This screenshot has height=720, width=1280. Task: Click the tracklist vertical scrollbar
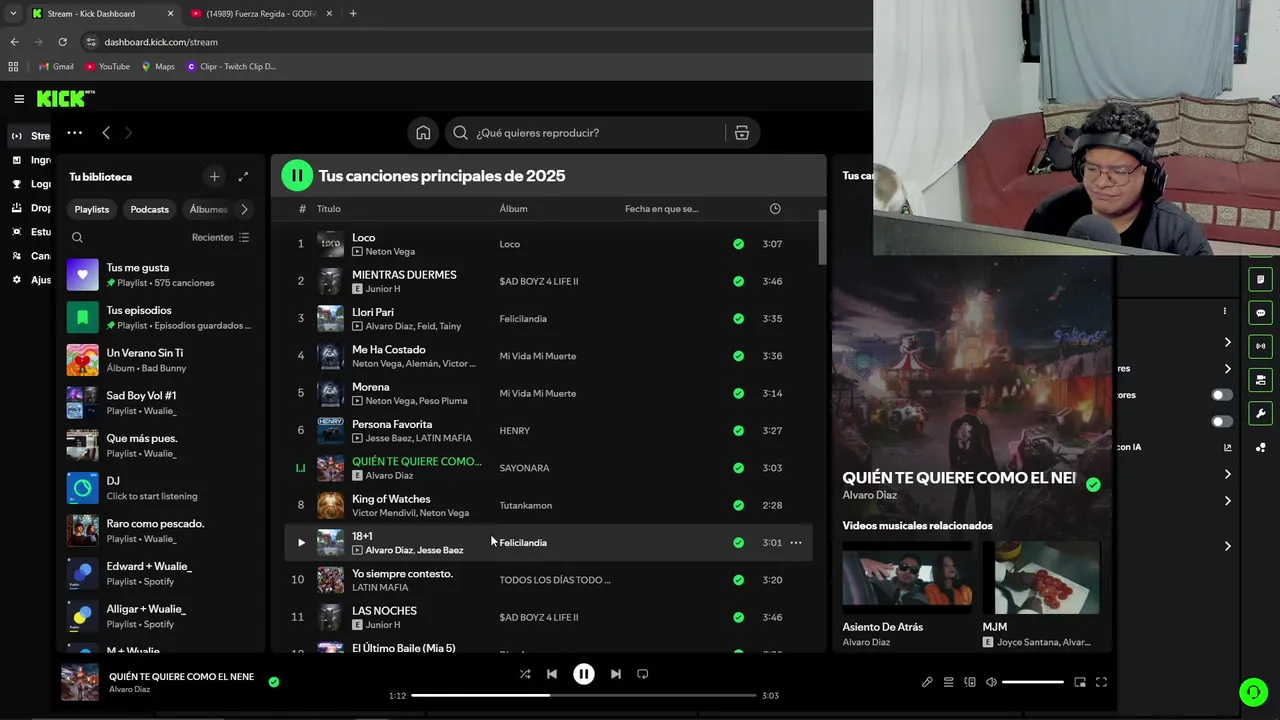(822, 238)
